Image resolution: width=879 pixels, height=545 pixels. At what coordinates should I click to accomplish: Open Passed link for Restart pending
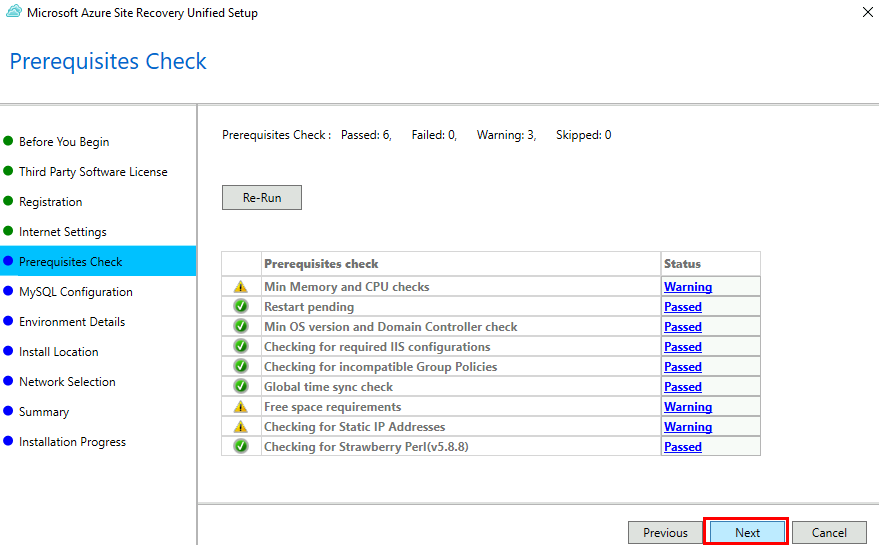(x=683, y=307)
